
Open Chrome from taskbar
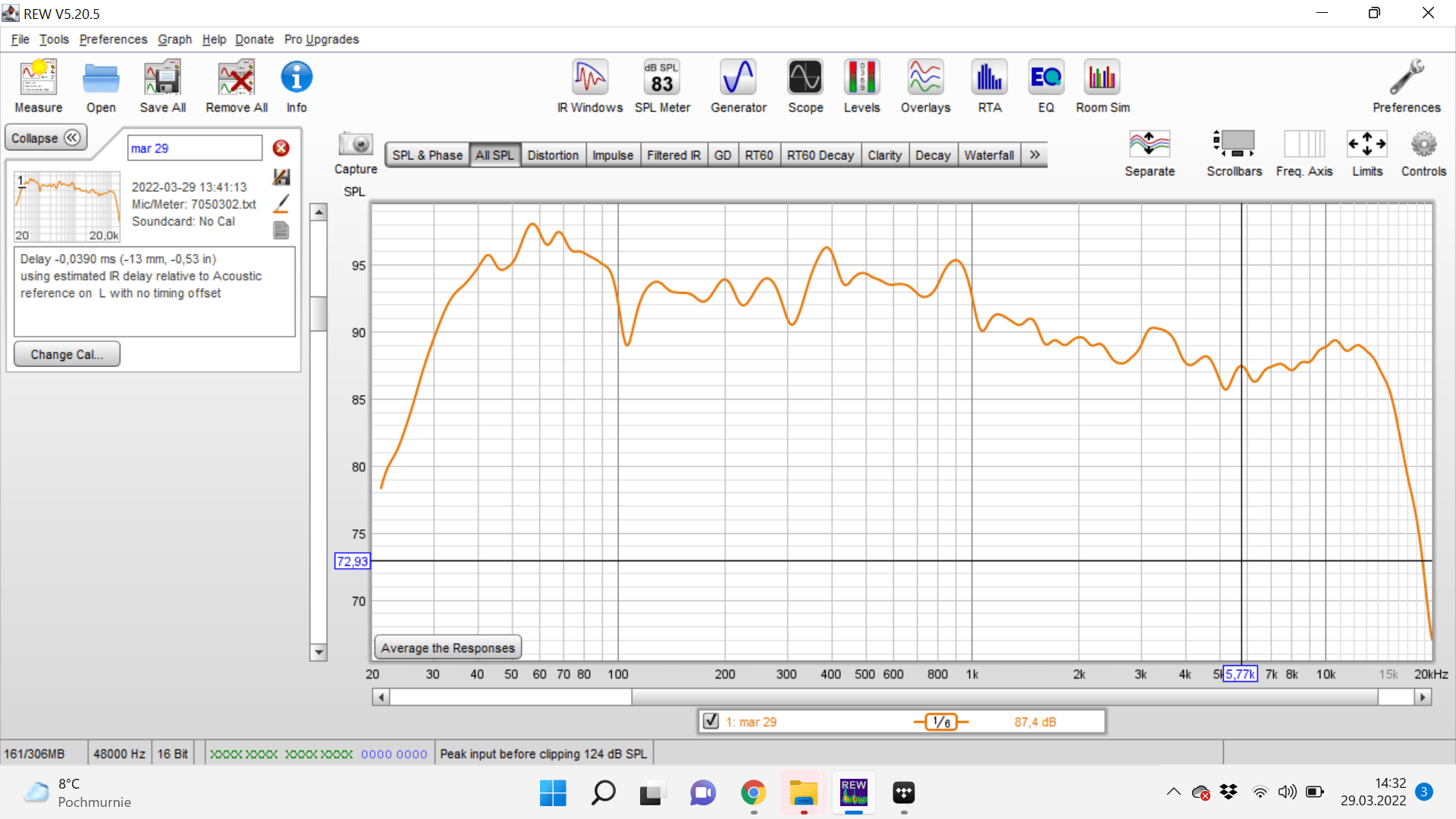pyautogui.click(x=753, y=792)
